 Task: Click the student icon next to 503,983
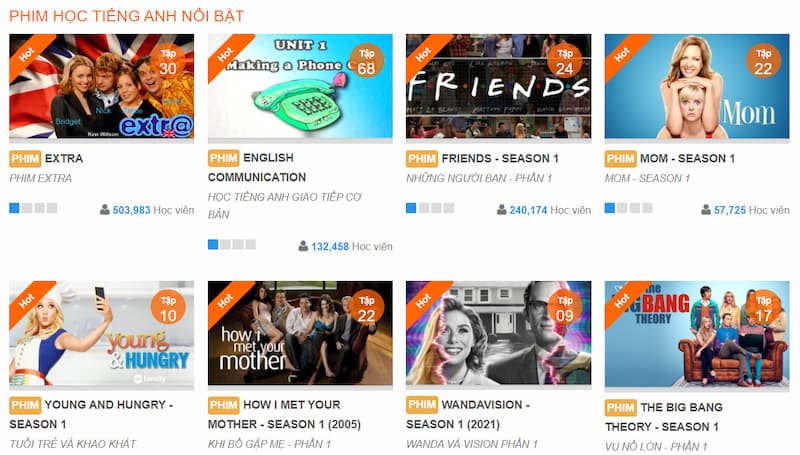(105, 210)
